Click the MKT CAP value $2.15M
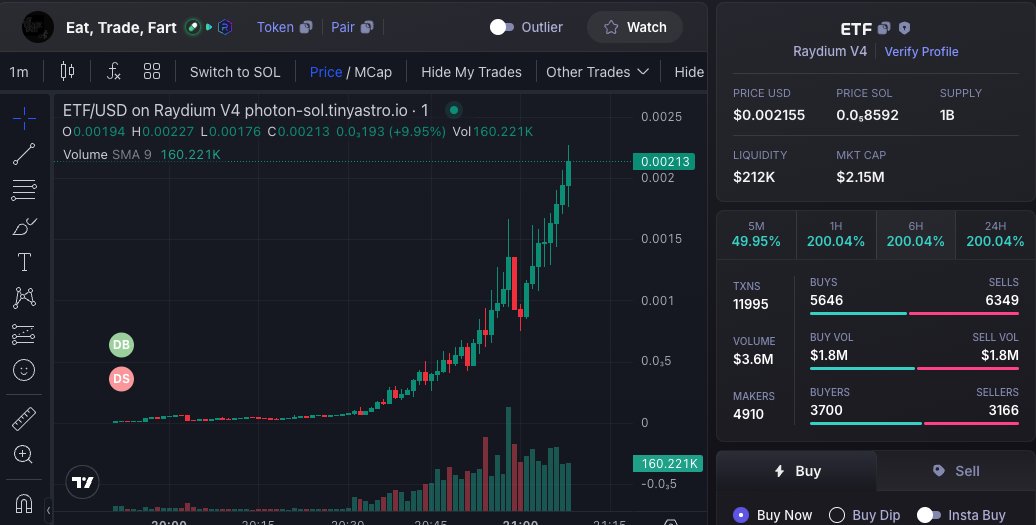The height and width of the screenshot is (525, 1036). click(x=860, y=177)
